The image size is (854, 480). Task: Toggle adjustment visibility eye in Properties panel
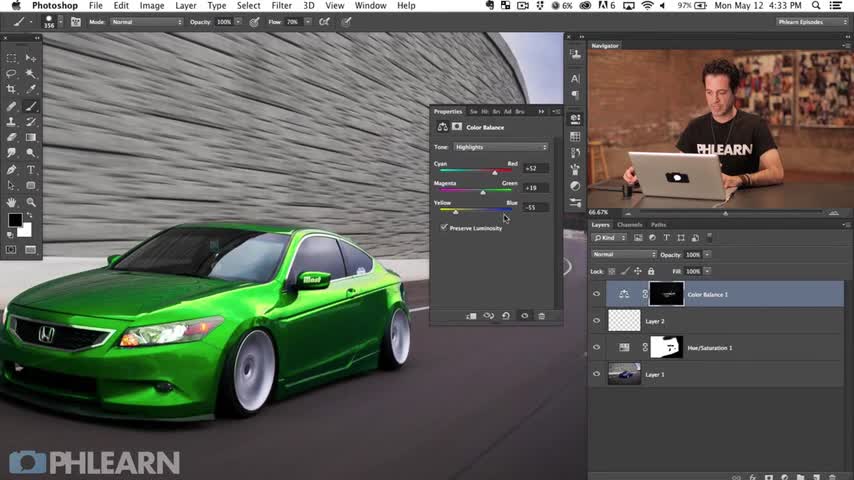(x=524, y=316)
